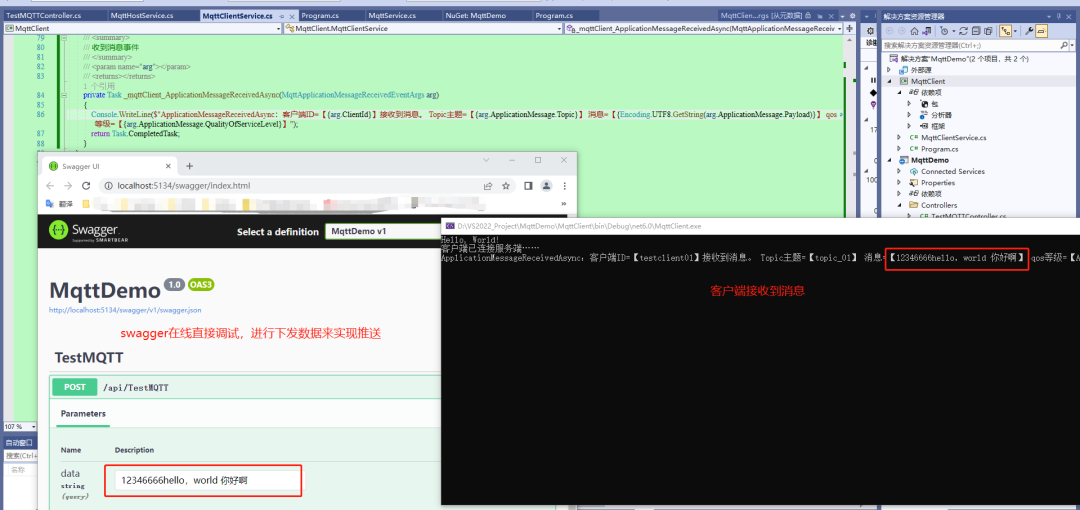The image size is (1080, 510).
Task: Toggle the browser side panel icon
Action: [528, 186]
